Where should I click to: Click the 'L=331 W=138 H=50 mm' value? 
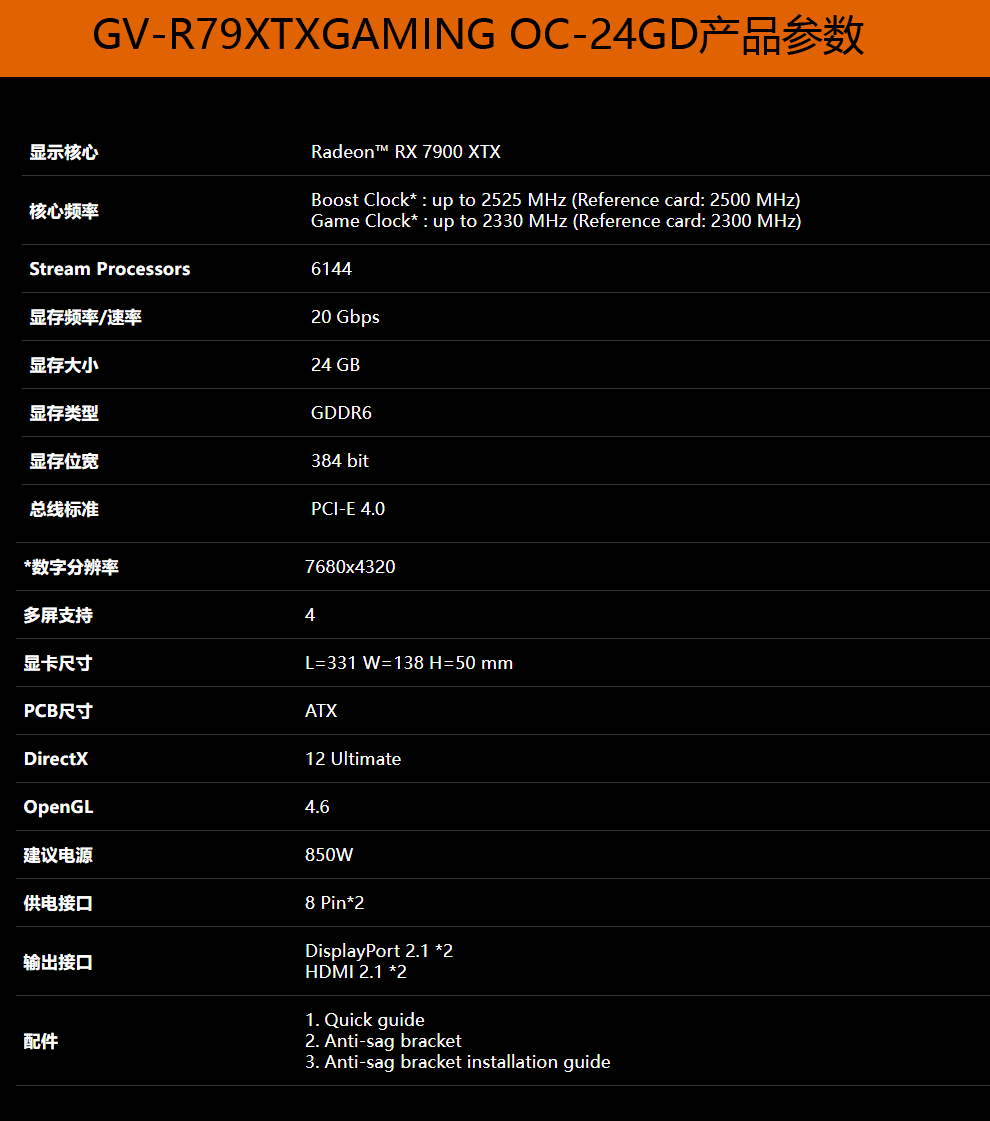click(409, 663)
